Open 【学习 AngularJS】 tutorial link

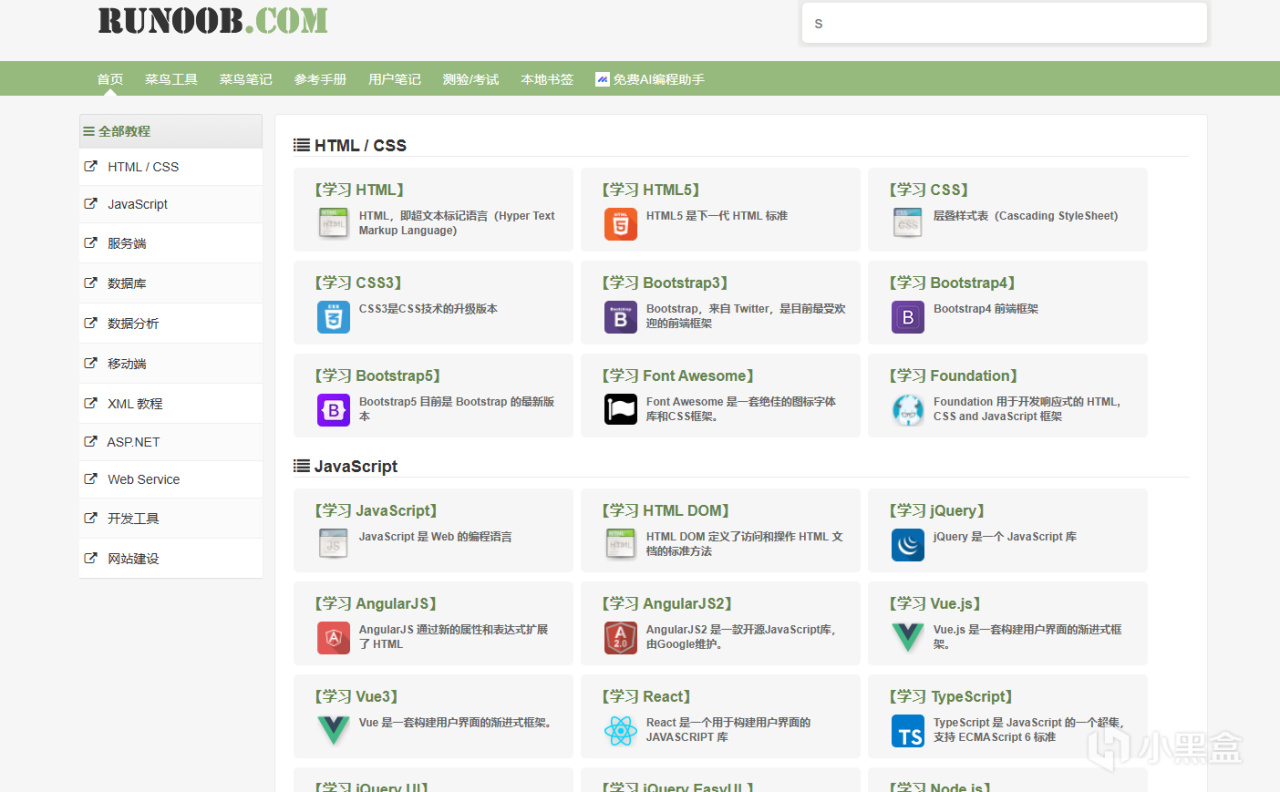click(x=376, y=604)
